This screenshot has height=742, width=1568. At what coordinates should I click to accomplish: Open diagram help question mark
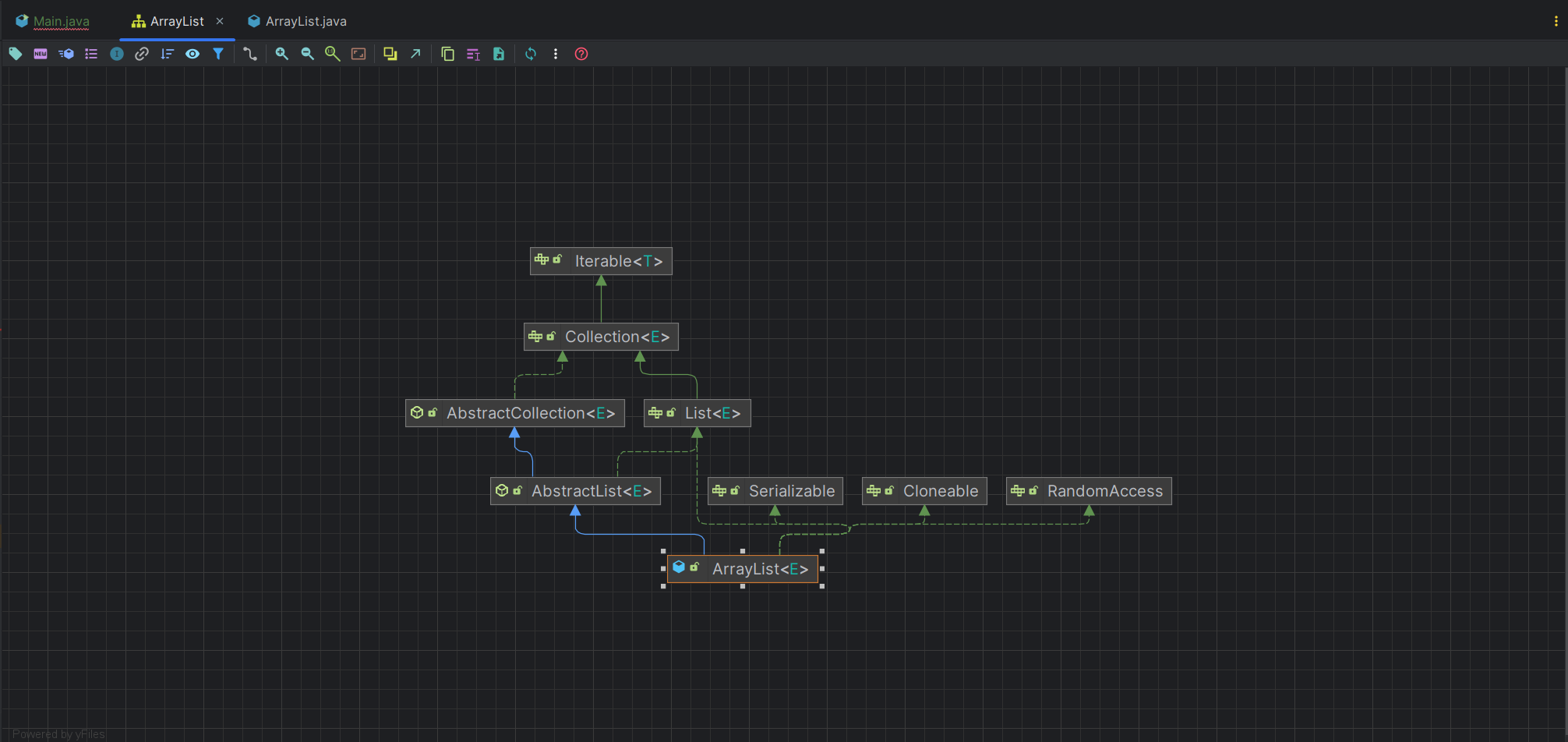(581, 54)
